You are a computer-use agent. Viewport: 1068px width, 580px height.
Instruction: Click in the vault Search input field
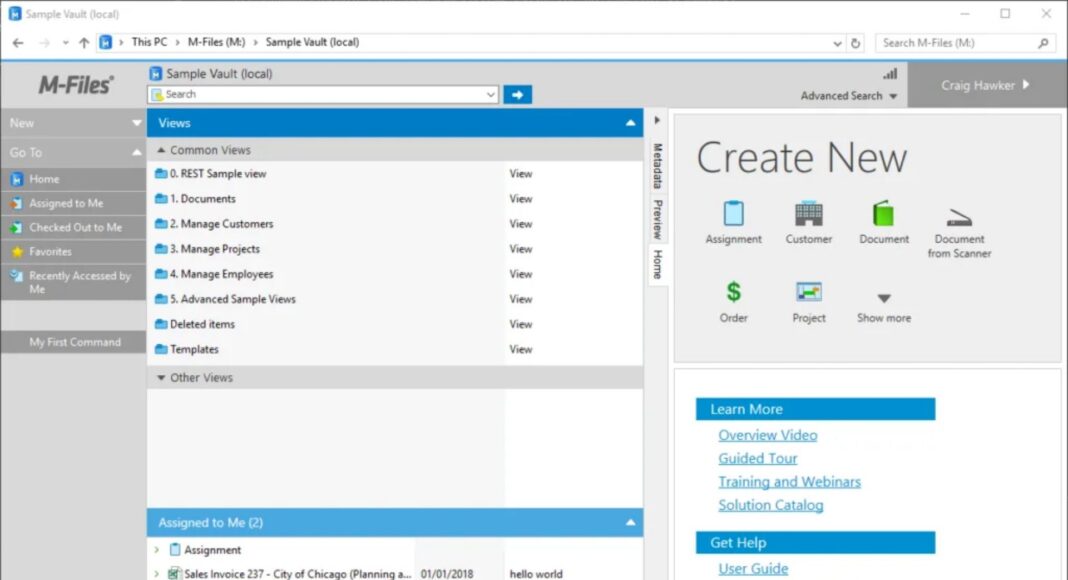pyautogui.click(x=320, y=95)
